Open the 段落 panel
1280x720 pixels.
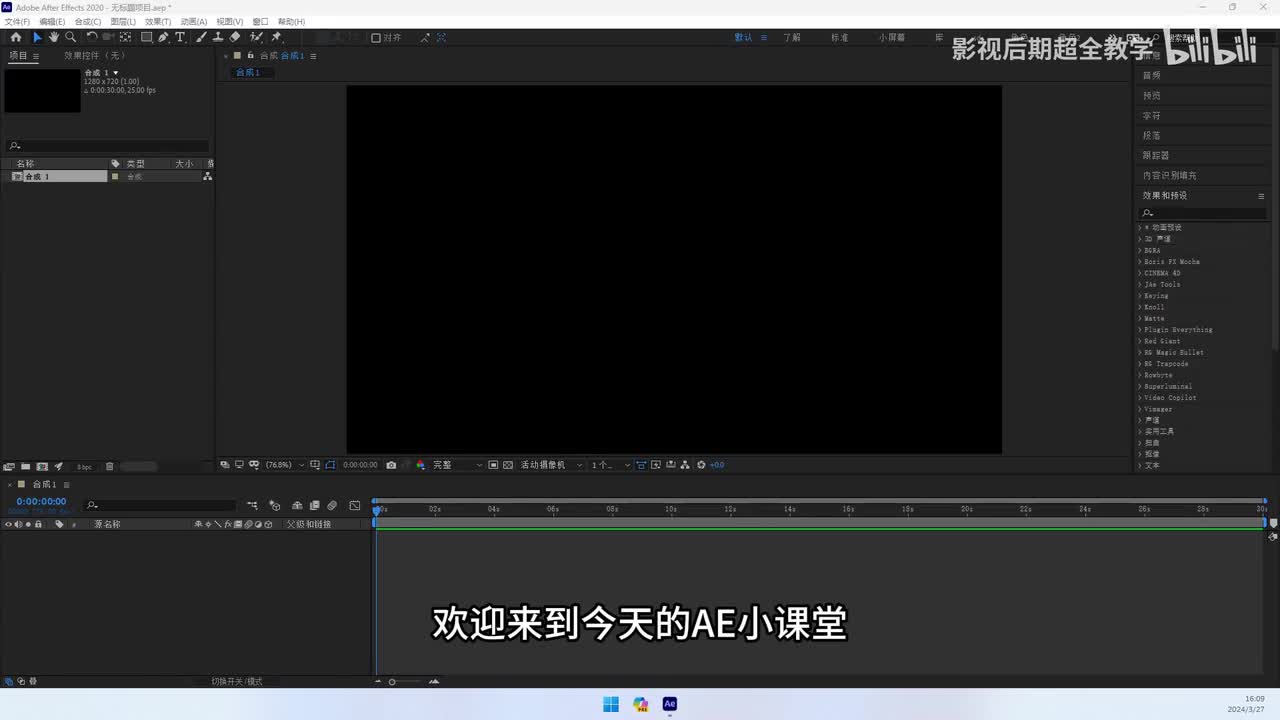click(1152, 135)
